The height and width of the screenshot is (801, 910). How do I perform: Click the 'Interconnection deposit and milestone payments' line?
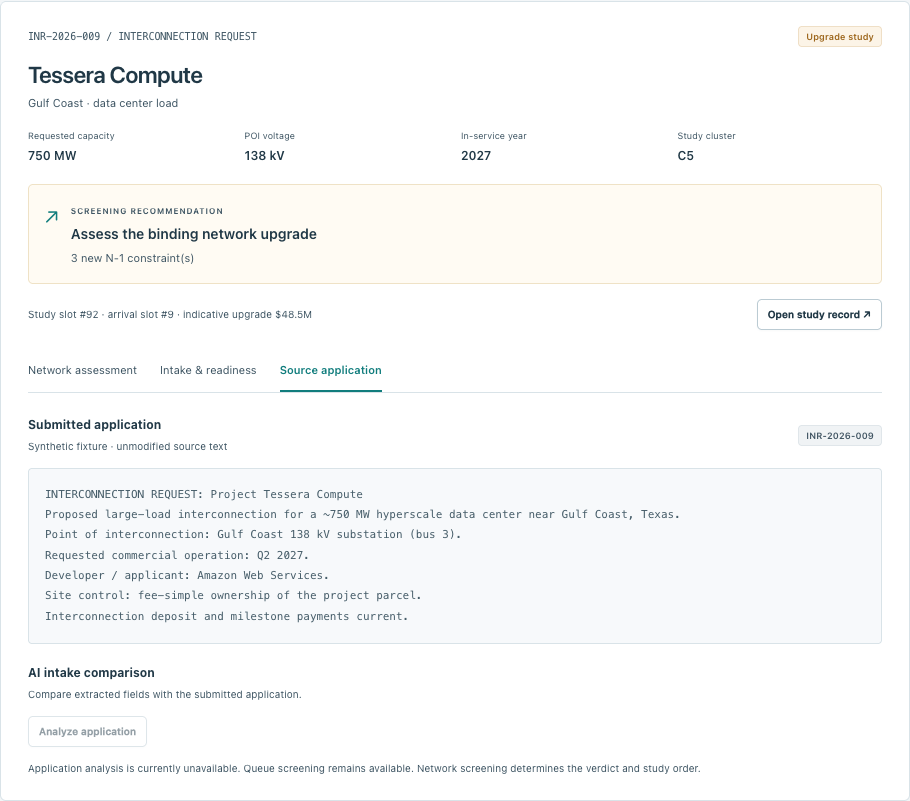click(227, 616)
